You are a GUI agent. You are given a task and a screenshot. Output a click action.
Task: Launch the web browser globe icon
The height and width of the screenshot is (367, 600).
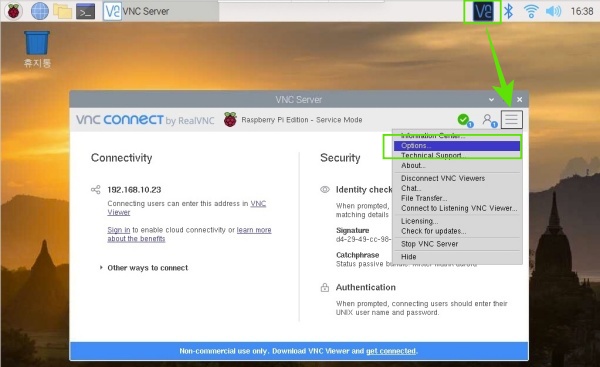coord(40,11)
